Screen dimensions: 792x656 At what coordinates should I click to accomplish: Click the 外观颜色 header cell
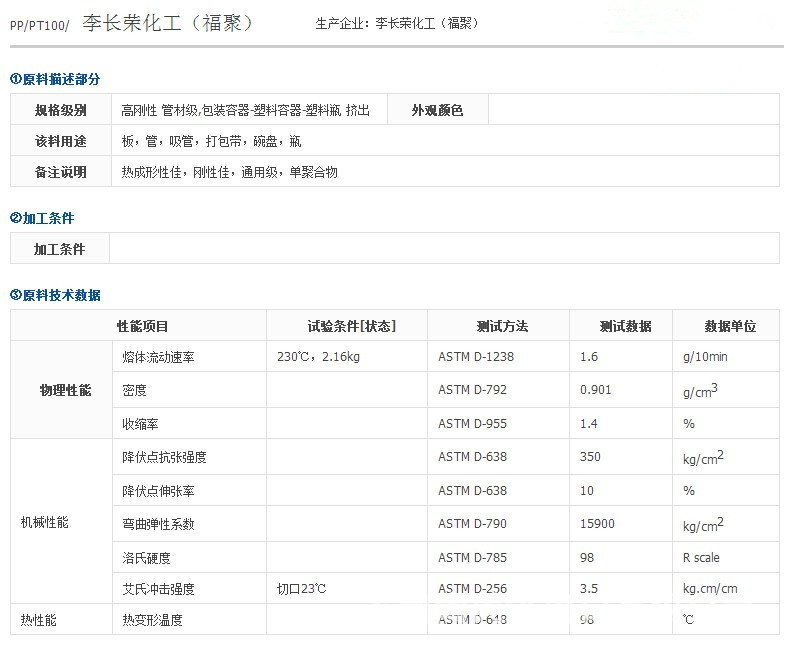(437, 110)
